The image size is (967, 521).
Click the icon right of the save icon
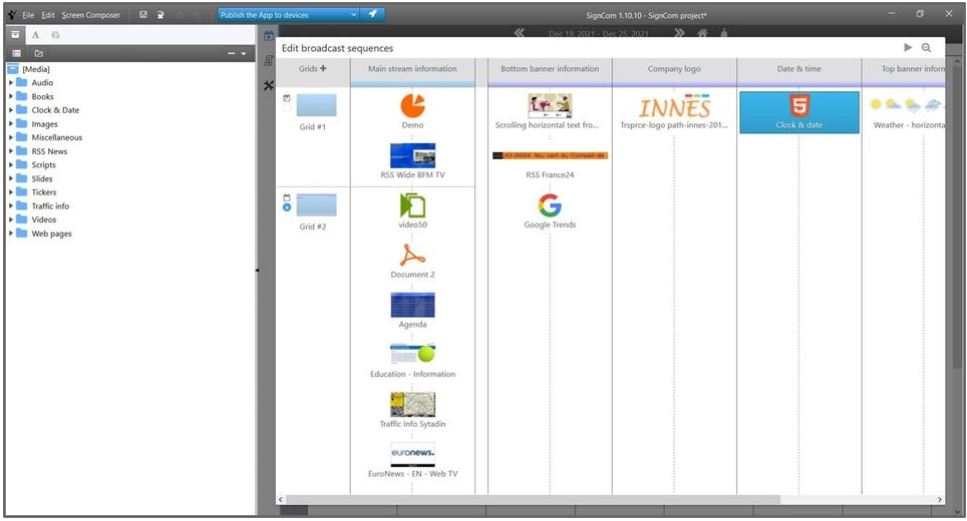(x=160, y=15)
